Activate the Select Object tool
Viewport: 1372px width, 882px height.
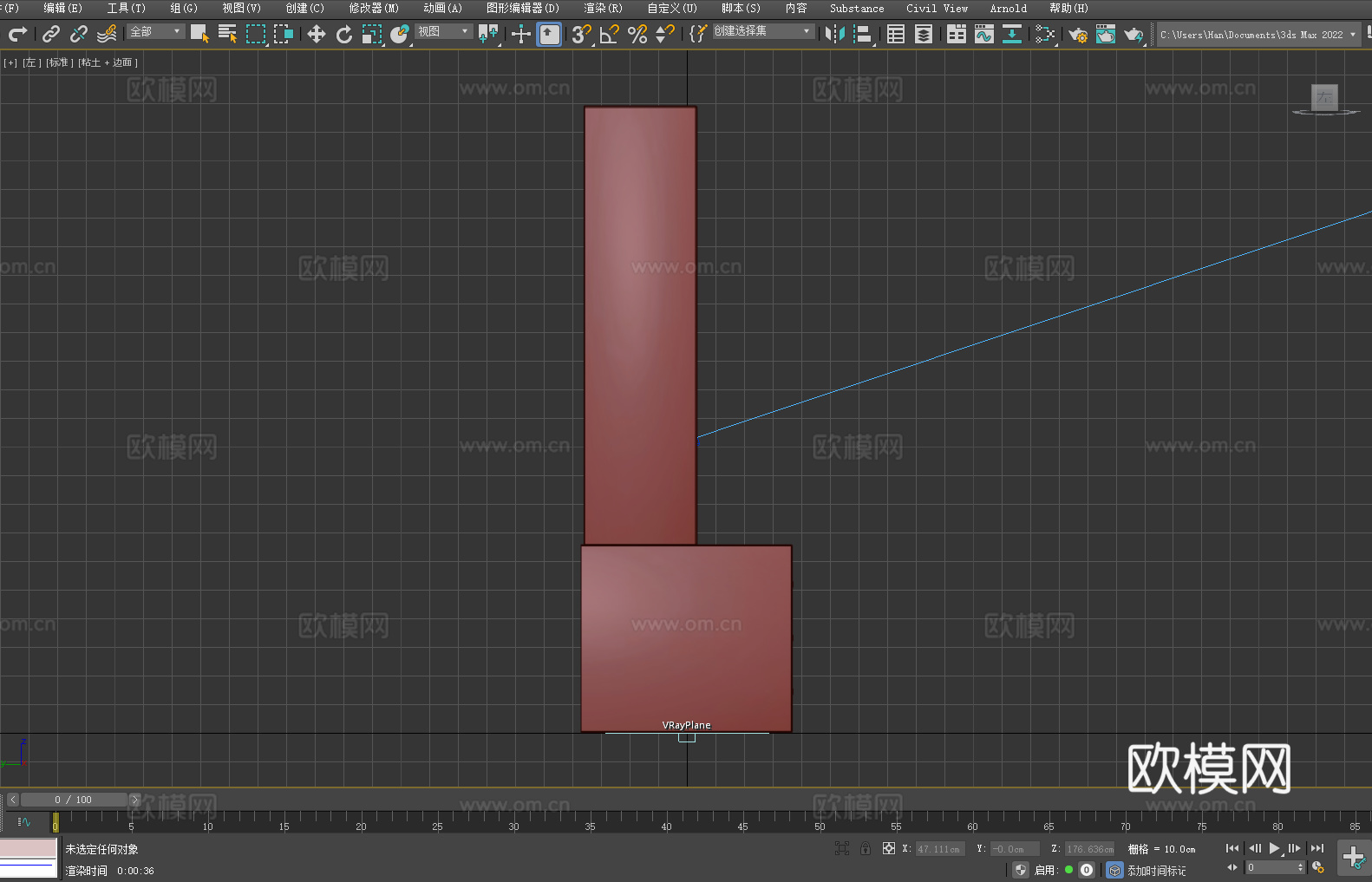tap(199, 34)
